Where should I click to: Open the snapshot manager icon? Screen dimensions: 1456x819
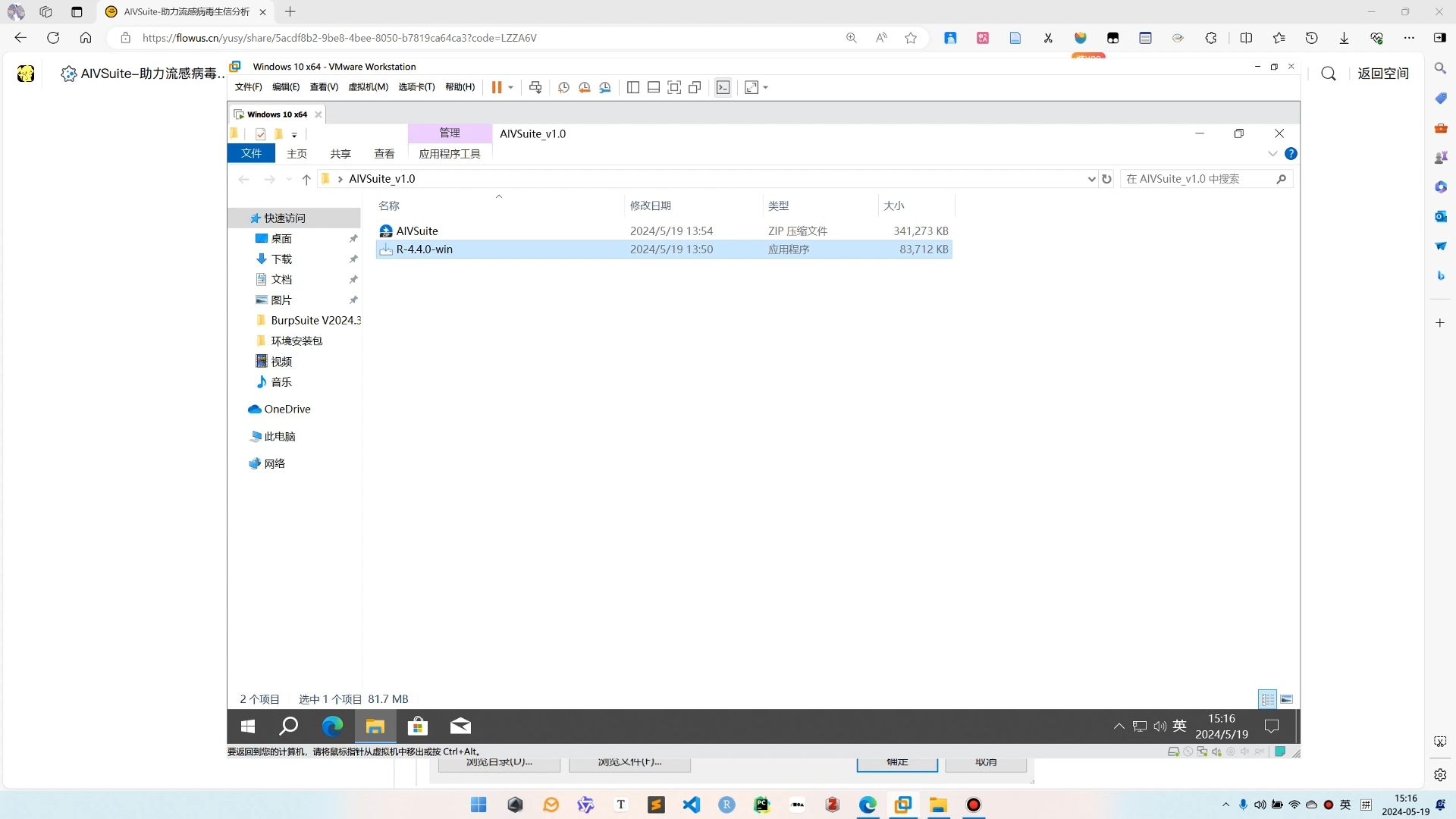pos(605,87)
